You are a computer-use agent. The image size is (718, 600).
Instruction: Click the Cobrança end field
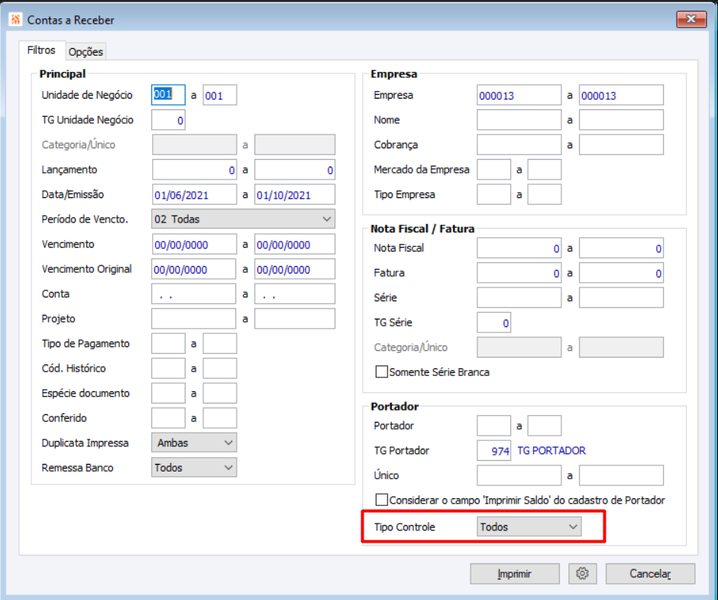621,145
